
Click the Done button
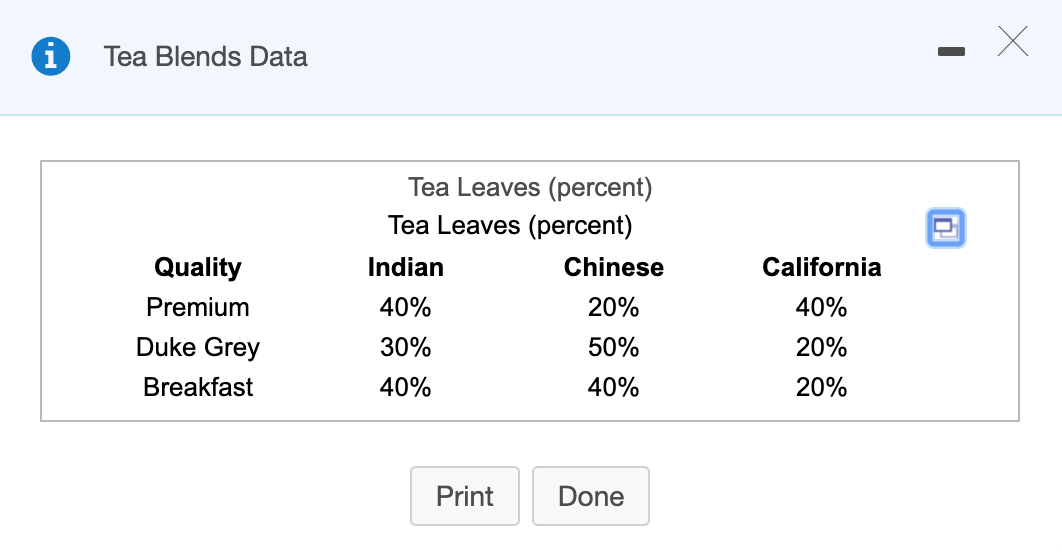pyautogui.click(x=591, y=496)
